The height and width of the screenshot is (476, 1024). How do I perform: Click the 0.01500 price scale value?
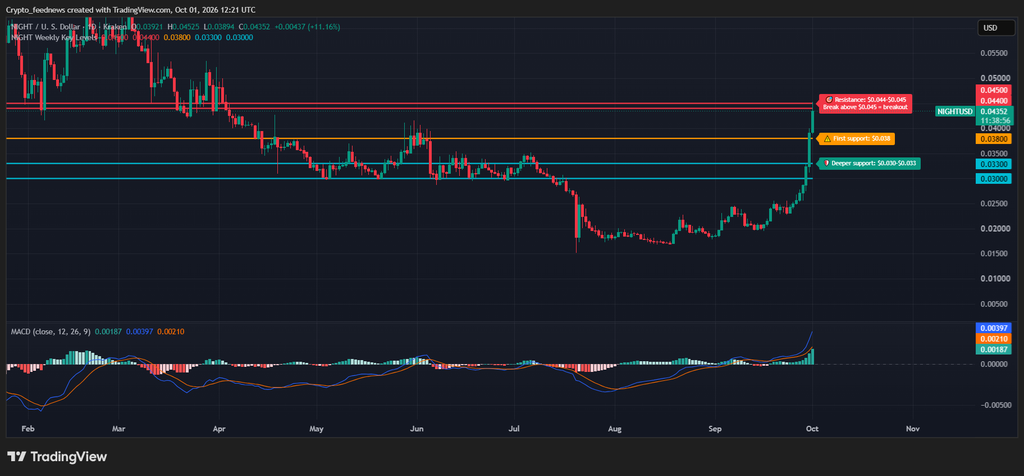994,253
